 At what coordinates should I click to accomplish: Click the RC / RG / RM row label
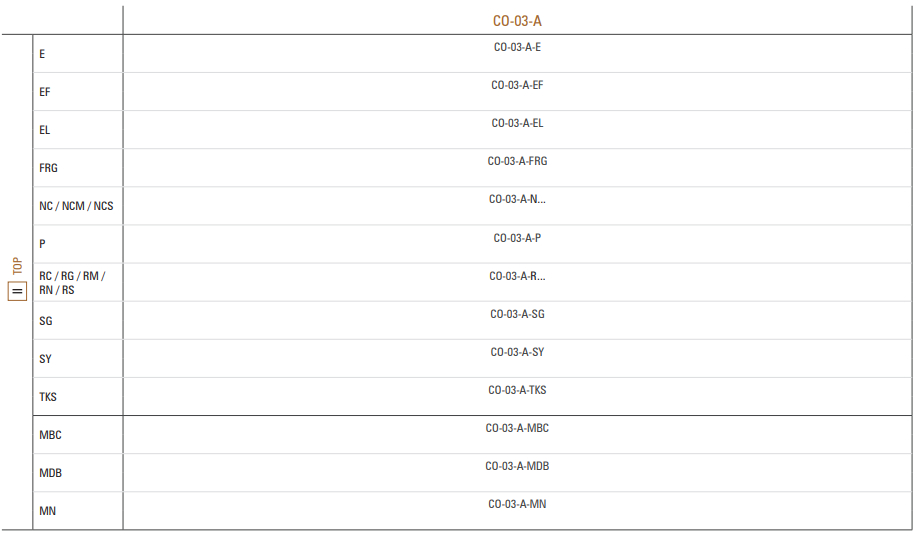72,283
